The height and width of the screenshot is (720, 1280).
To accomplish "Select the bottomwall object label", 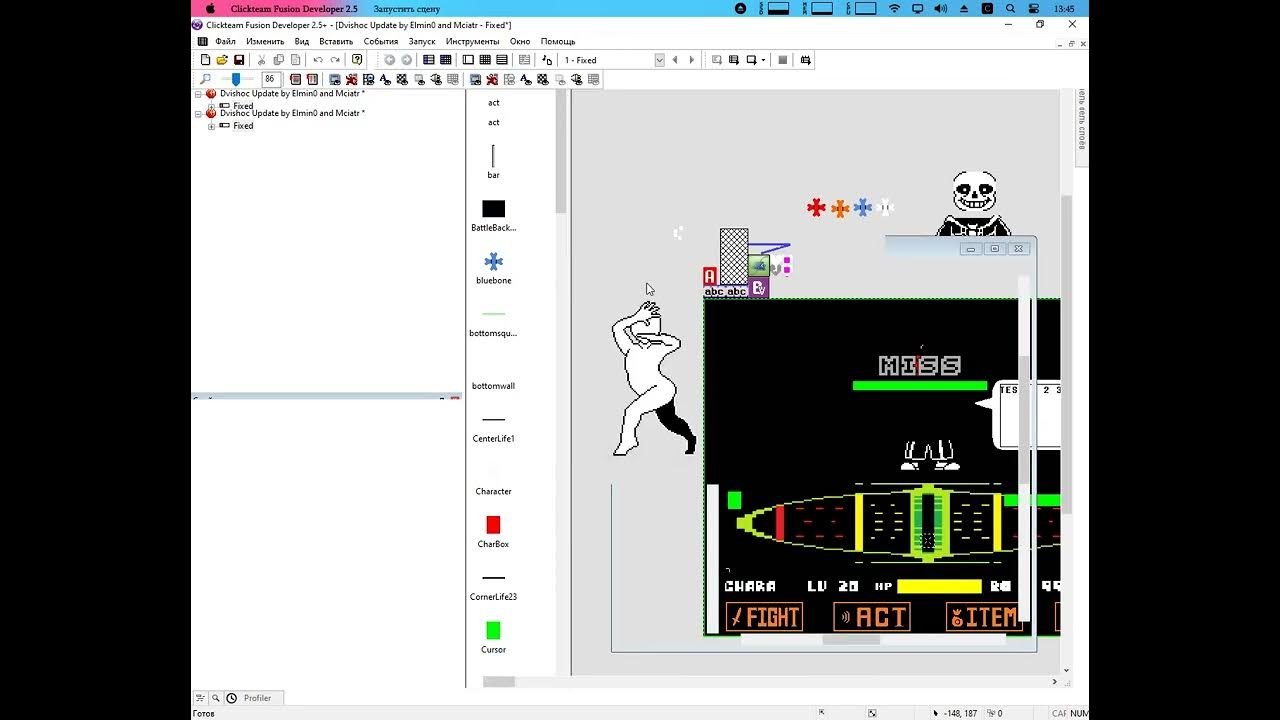I will pyautogui.click(x=493, y=386).
